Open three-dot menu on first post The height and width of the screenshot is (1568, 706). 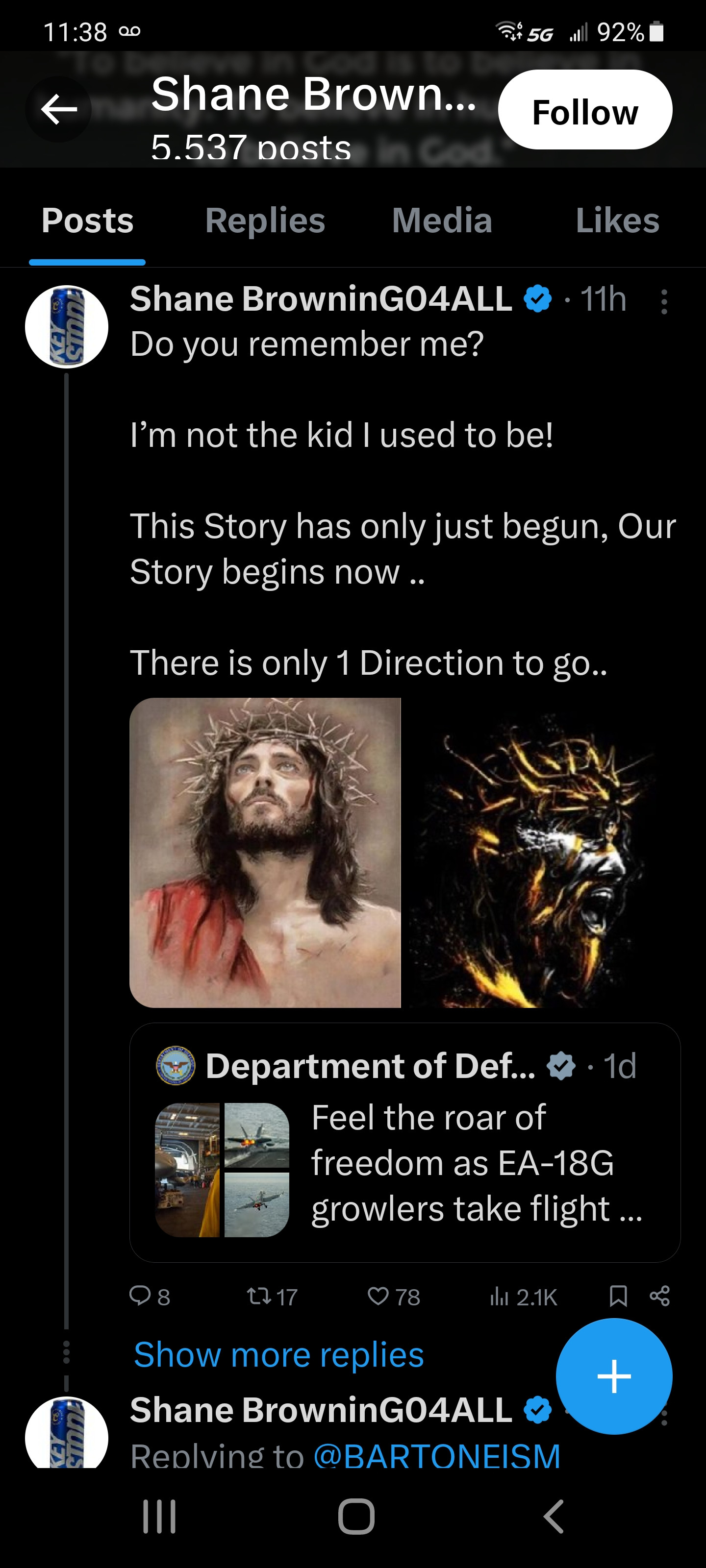[664, 301]
